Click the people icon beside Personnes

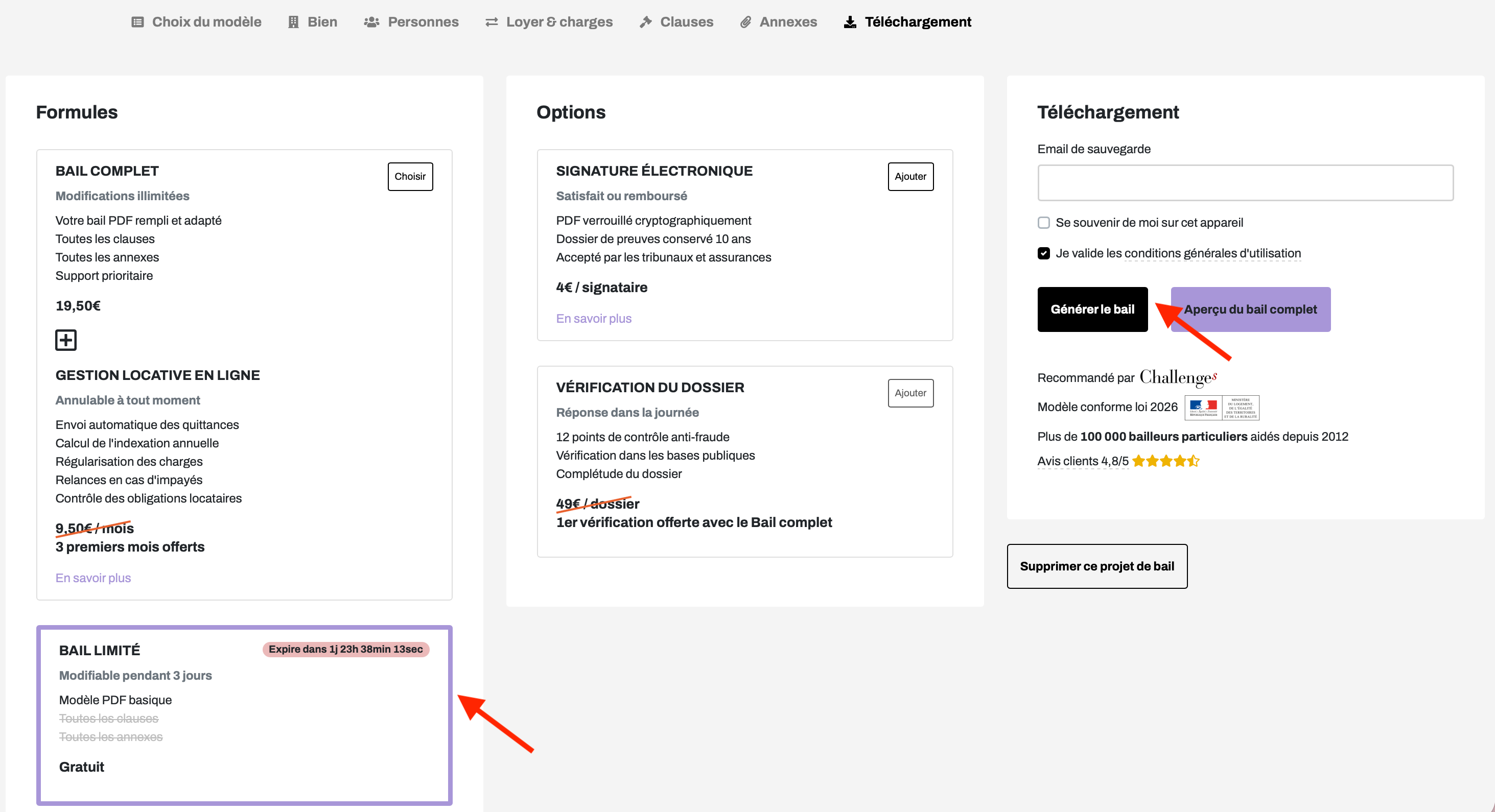point(371,22)
